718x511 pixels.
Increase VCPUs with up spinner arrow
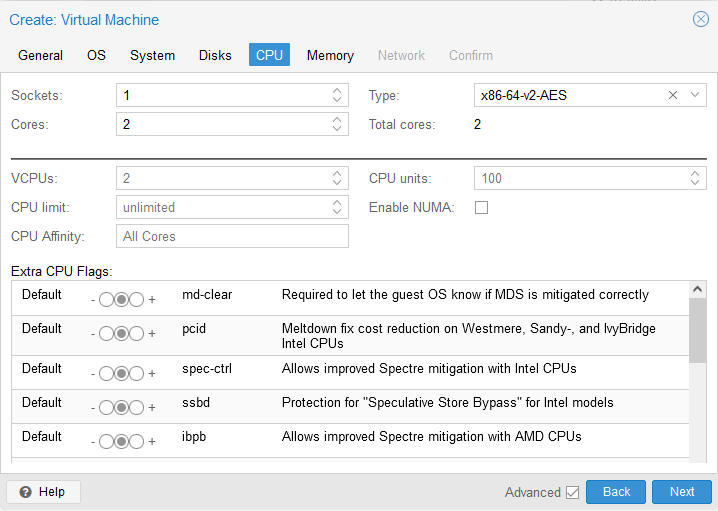(337, 174)
